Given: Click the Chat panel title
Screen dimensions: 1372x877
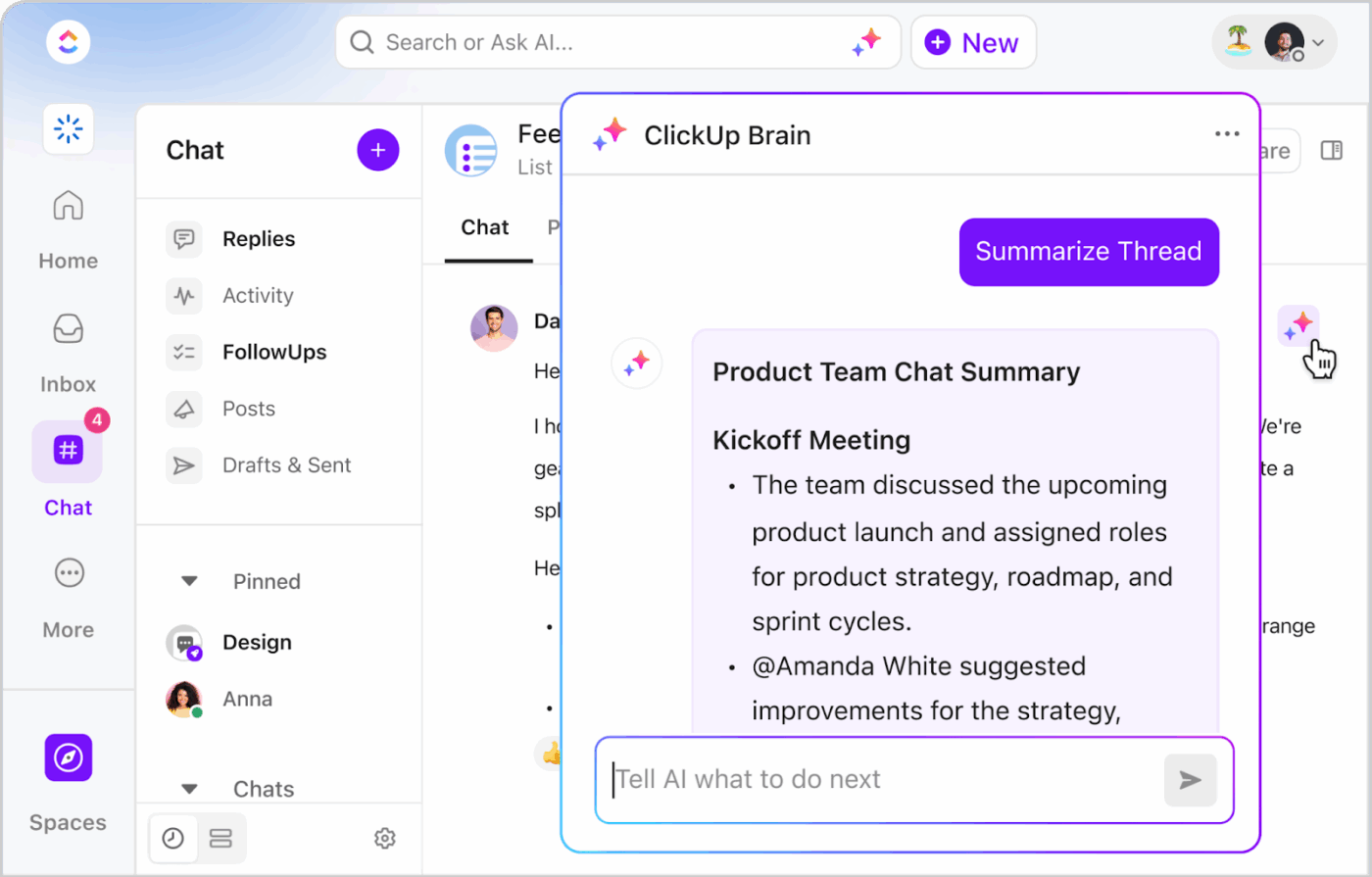Looking at the screenshot, I should (195, 150).
